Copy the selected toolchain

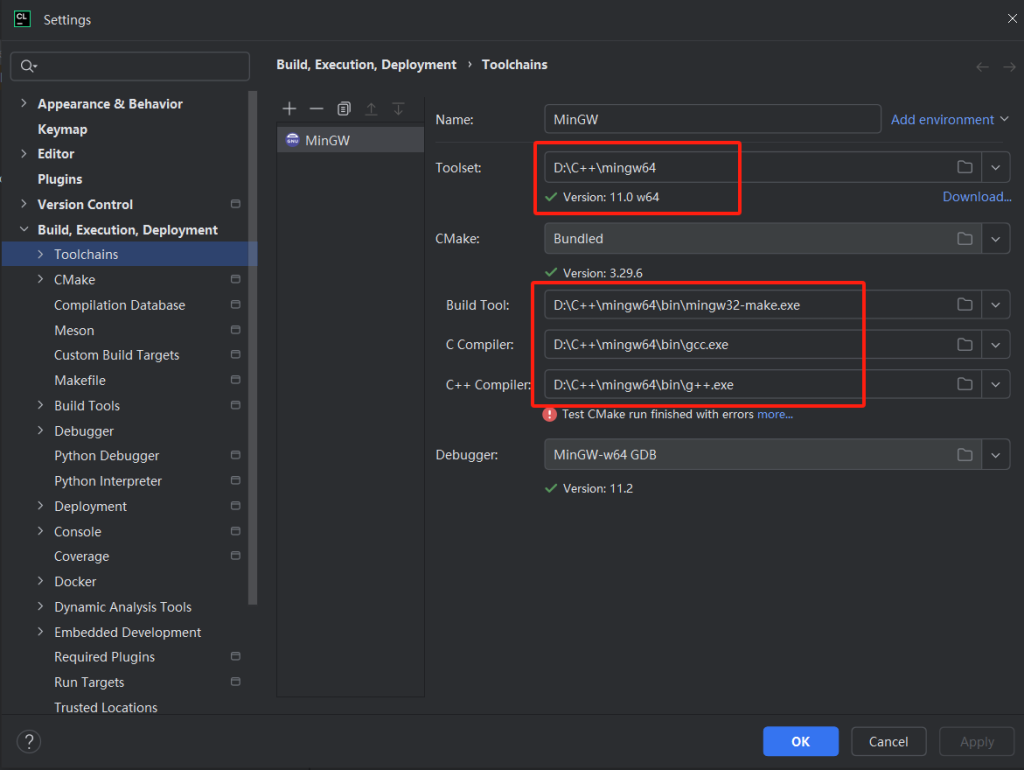(x=344, y=109)
